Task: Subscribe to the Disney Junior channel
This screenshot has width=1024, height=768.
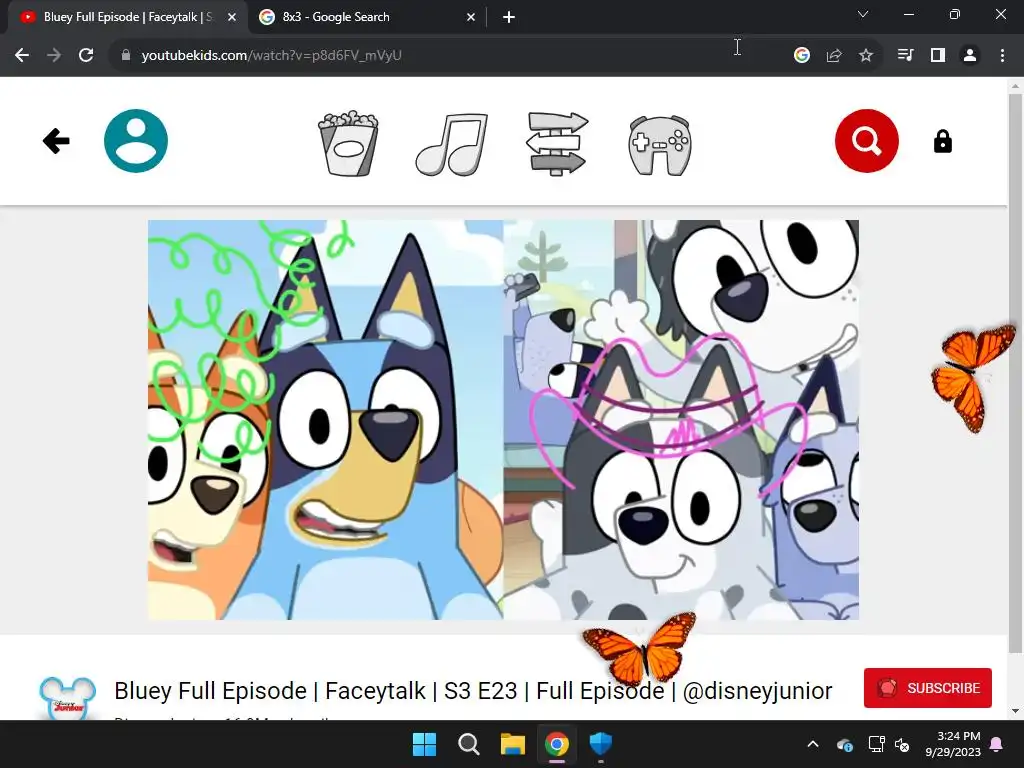Action: click(927, 688)
